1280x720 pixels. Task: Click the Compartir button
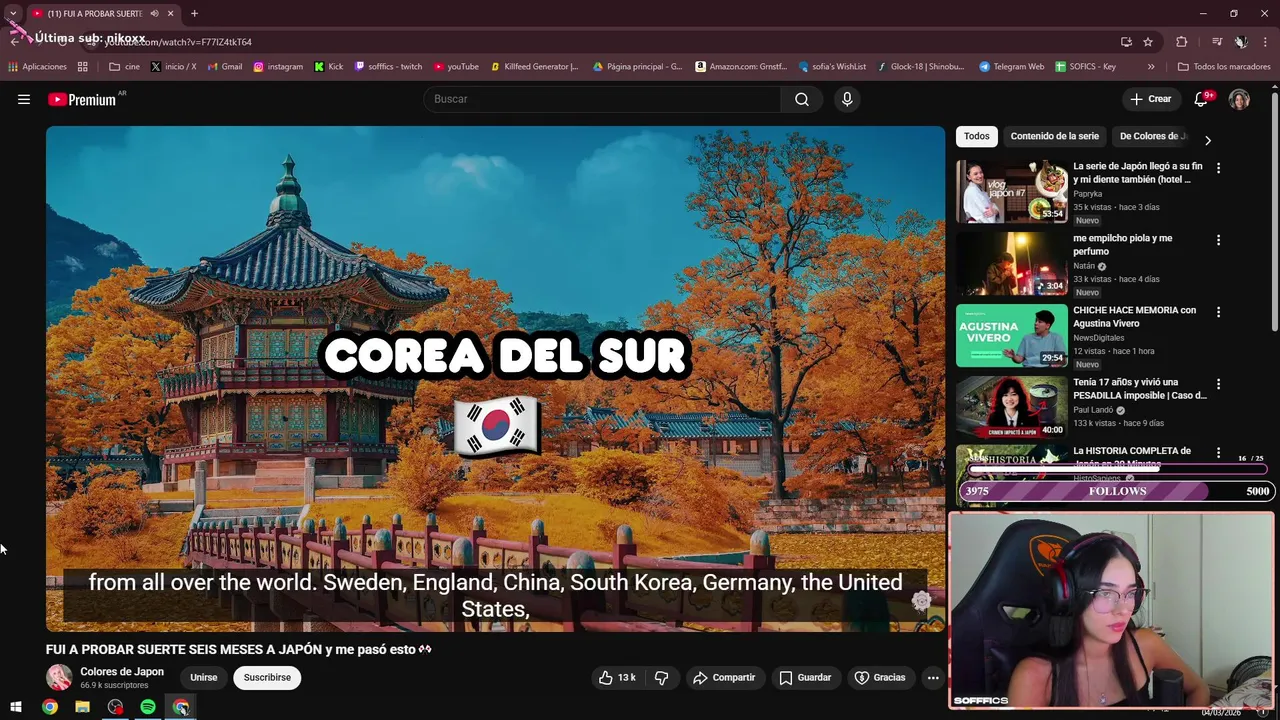point(724,677)
